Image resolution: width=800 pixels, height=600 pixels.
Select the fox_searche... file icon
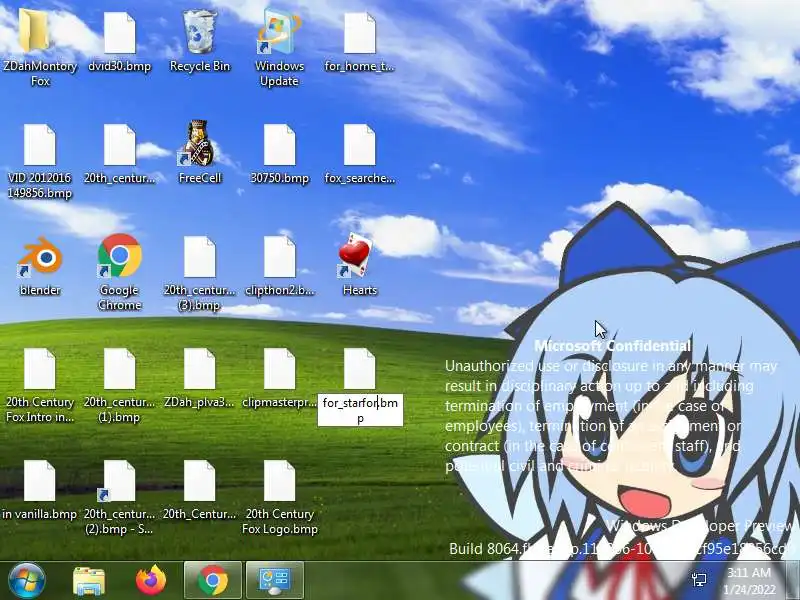pyautogui.click(x=360, y=145)
